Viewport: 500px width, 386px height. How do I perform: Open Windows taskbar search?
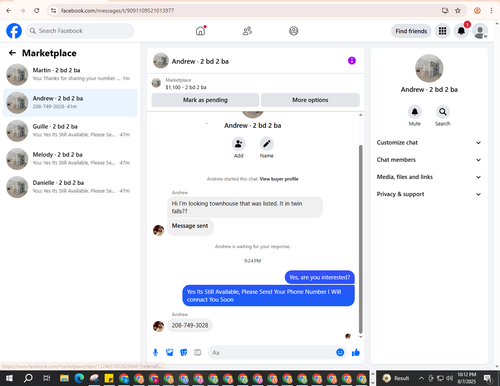pos(28,378)
